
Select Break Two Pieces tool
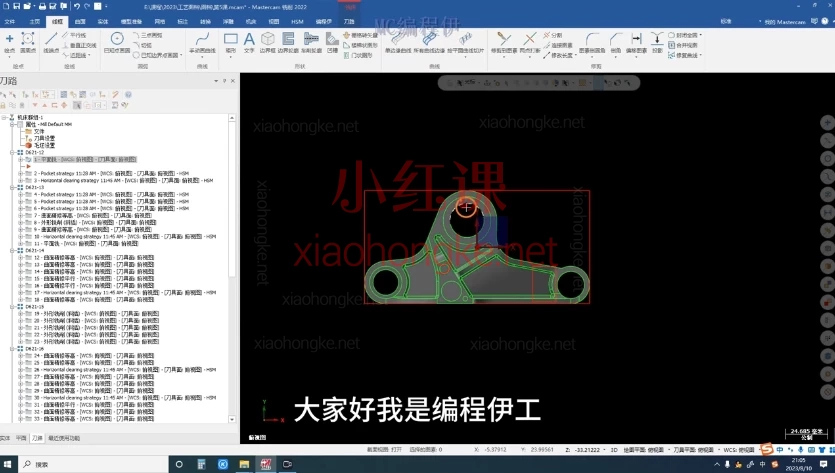coord(529,43)
